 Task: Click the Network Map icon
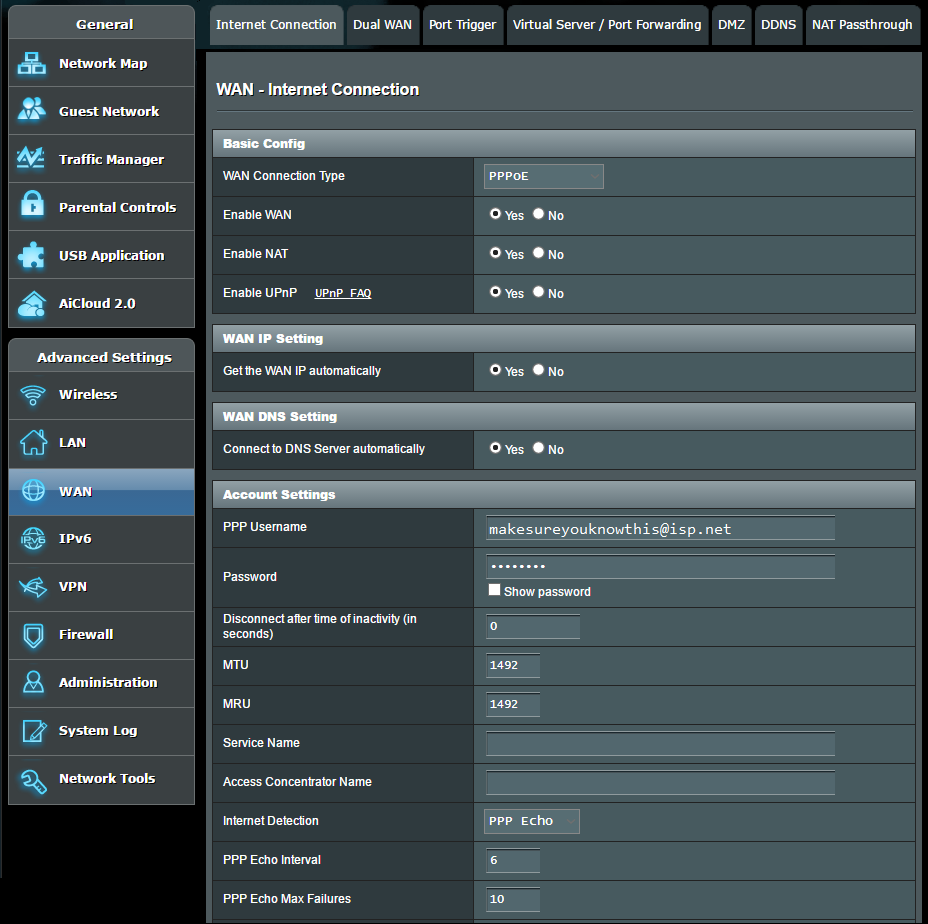pos(32,63)
